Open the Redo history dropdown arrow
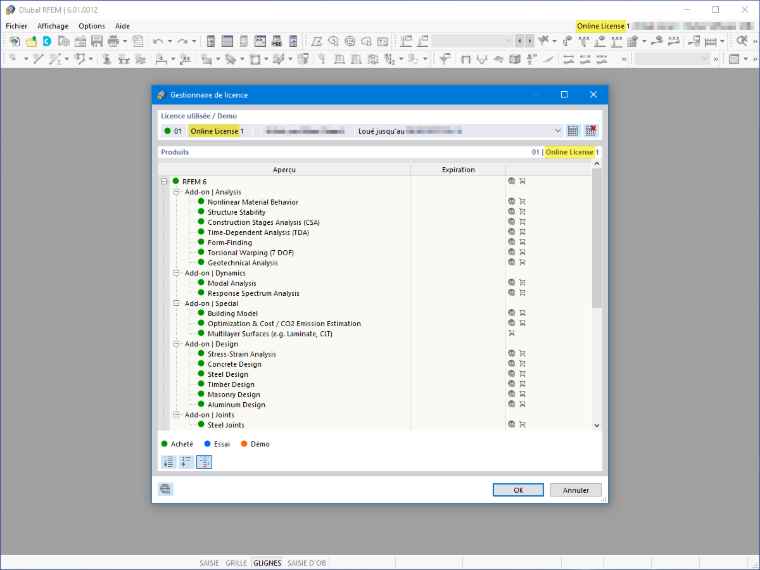This screenshot has width=760, height=570. 194,41
